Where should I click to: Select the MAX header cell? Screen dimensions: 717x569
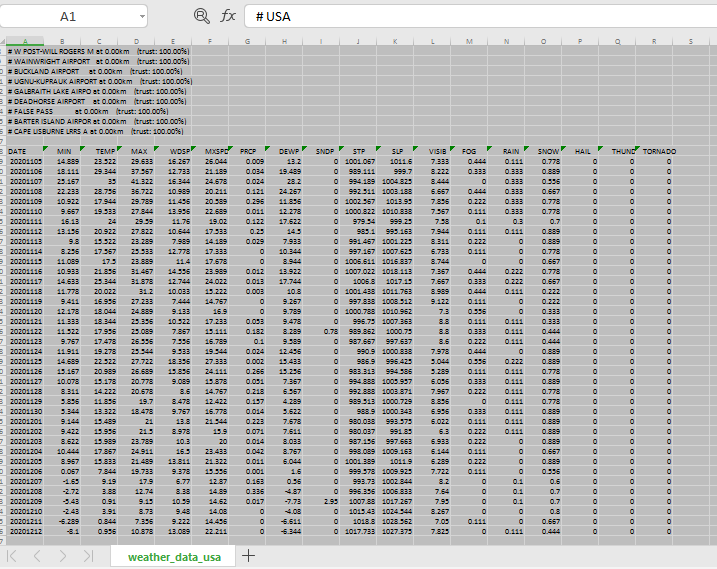pyautogui.click(x=136, y=151)
